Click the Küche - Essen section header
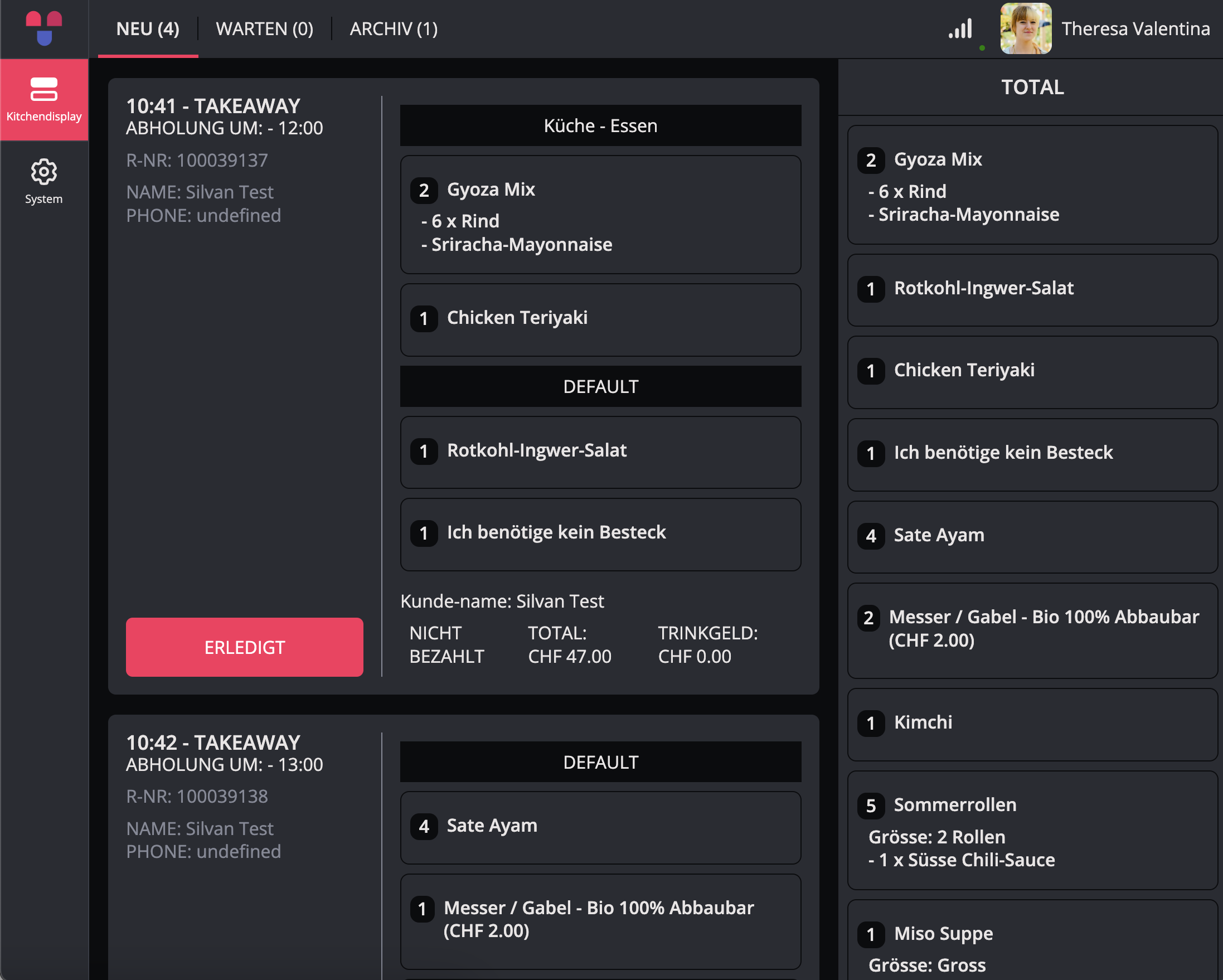1223x980 pixels. (x=601, y=125)
